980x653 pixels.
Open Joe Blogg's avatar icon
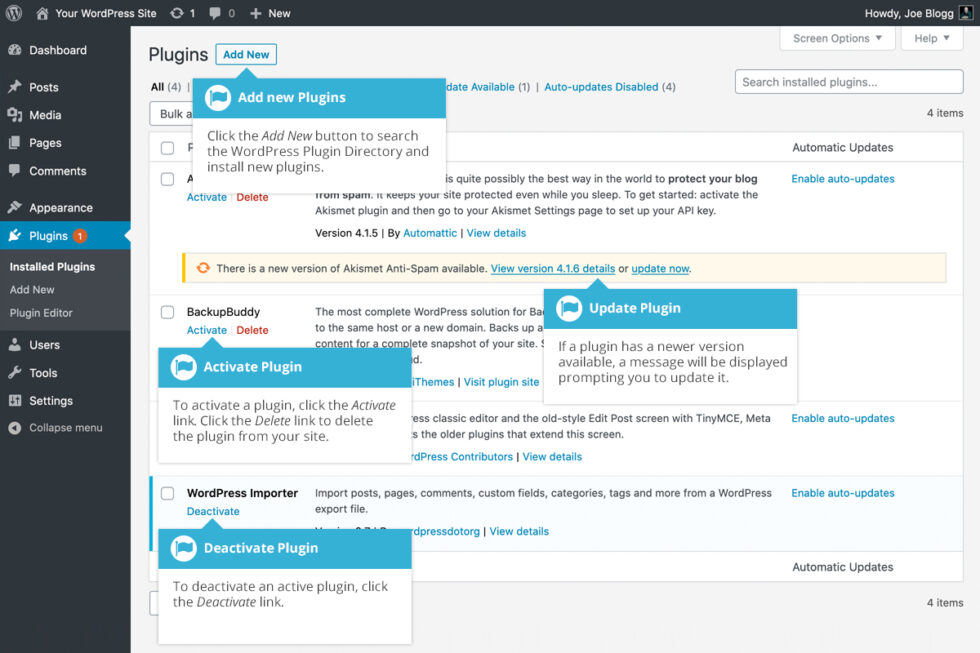966,13
